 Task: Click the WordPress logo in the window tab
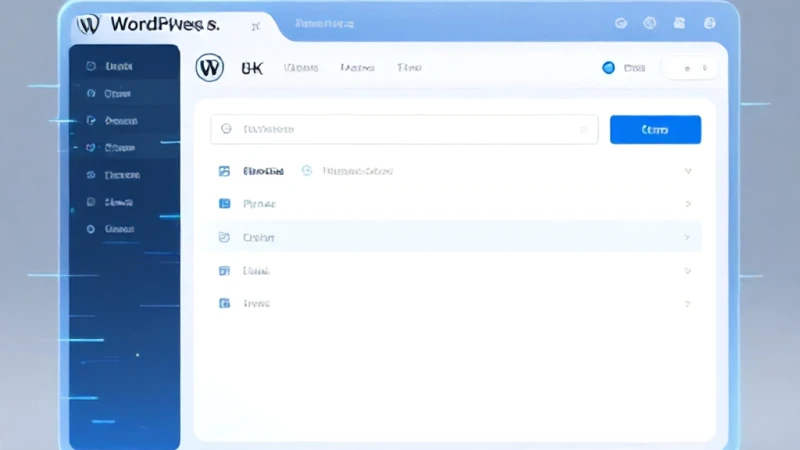point(88,24)
